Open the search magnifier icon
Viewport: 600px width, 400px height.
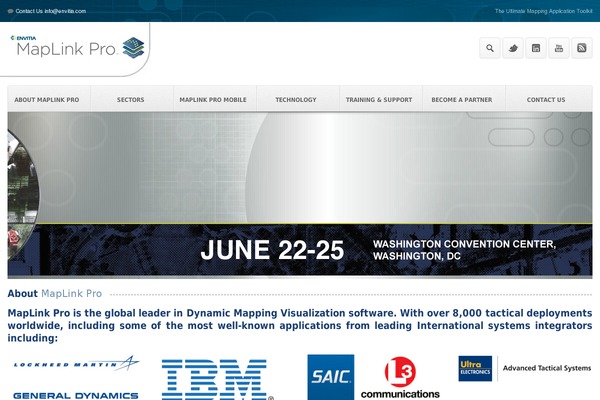point(490,48)
